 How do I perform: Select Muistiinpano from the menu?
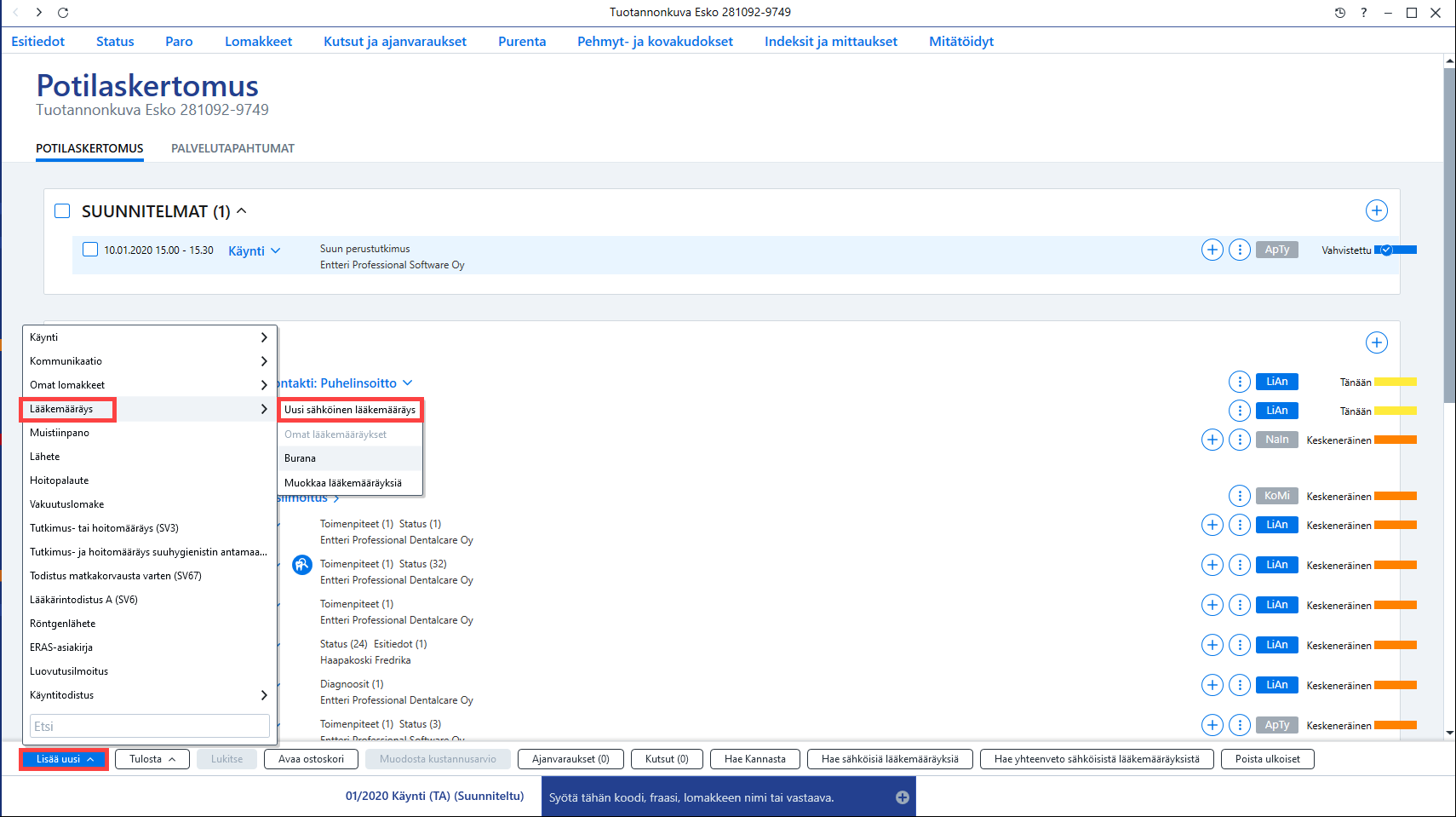(149, 433)
